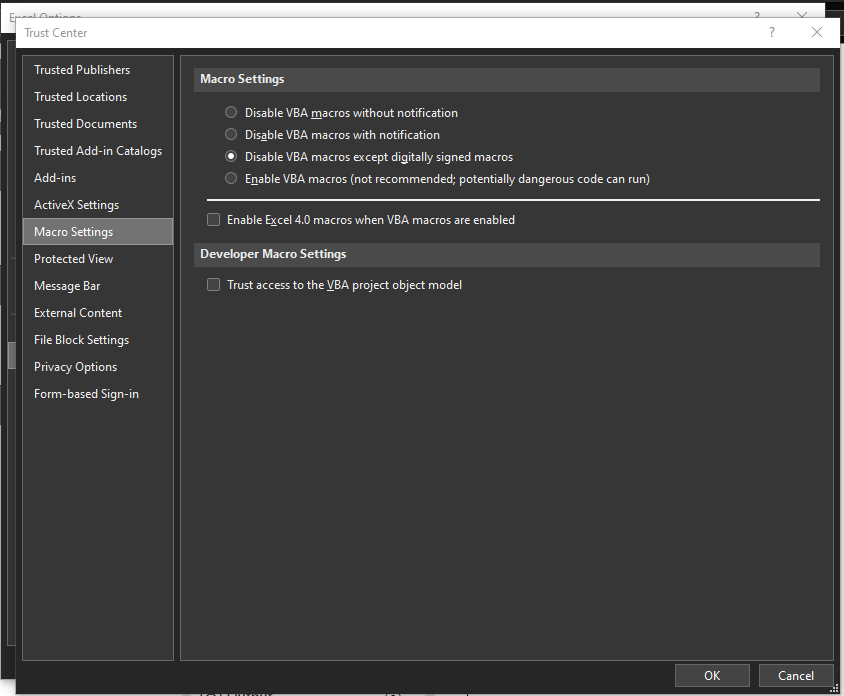Go to File Block Settings
Screen dimensions: 844x696
click(x=81, y=340)
